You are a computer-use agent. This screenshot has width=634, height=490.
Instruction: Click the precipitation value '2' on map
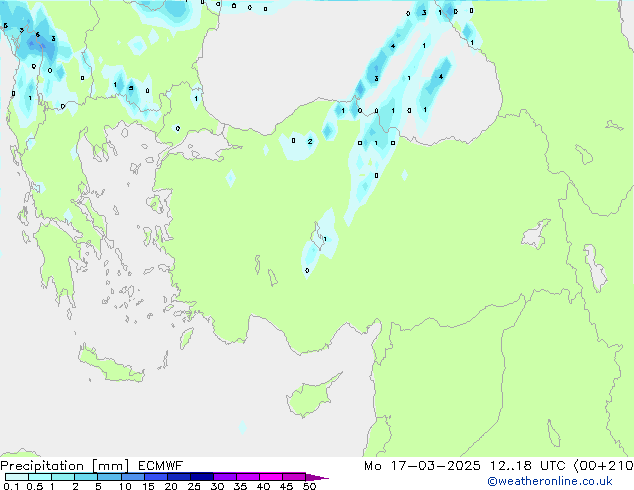tap(310, 142)
